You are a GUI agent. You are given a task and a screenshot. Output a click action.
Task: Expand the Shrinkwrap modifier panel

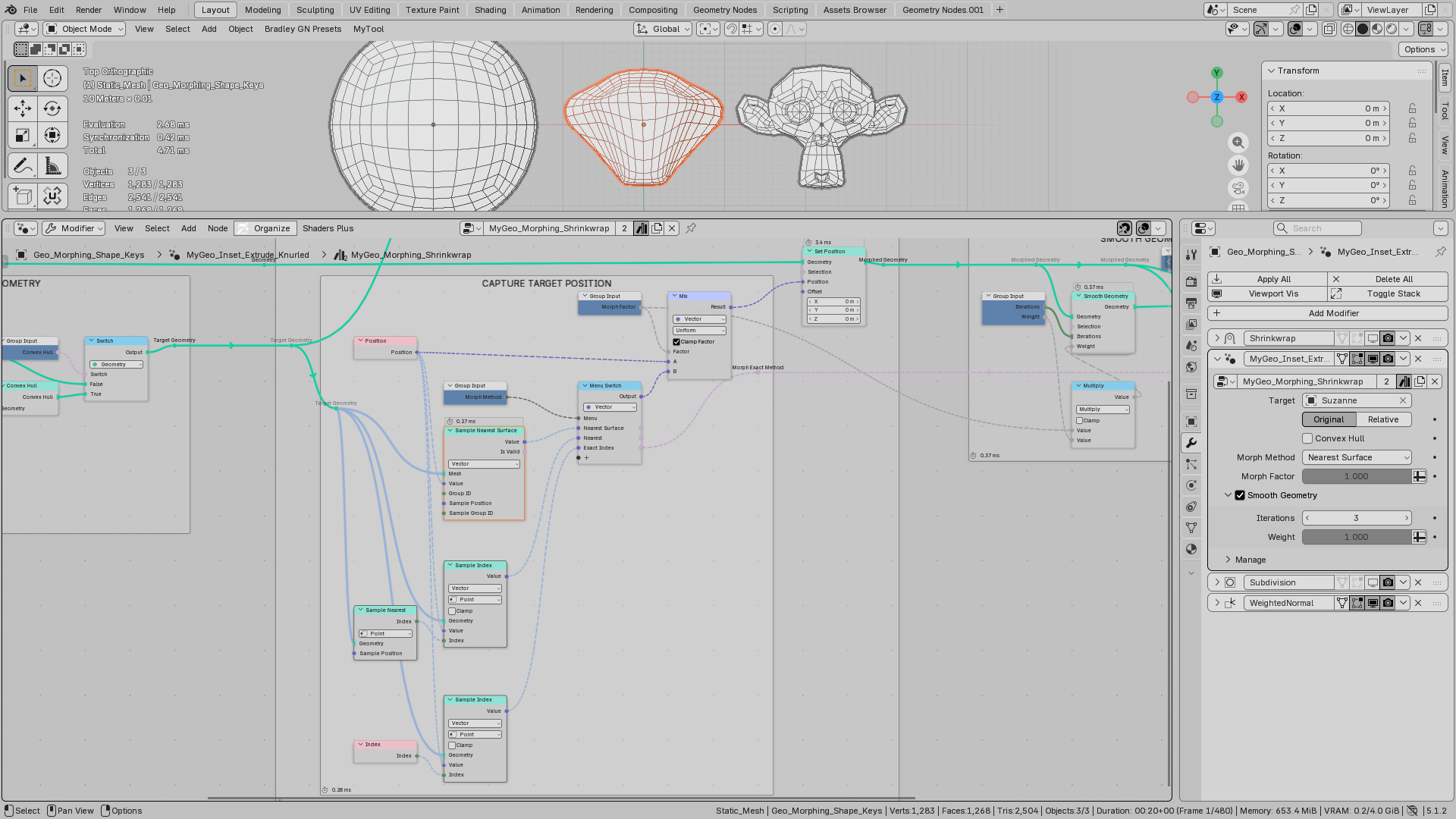tap(1217, 338)
